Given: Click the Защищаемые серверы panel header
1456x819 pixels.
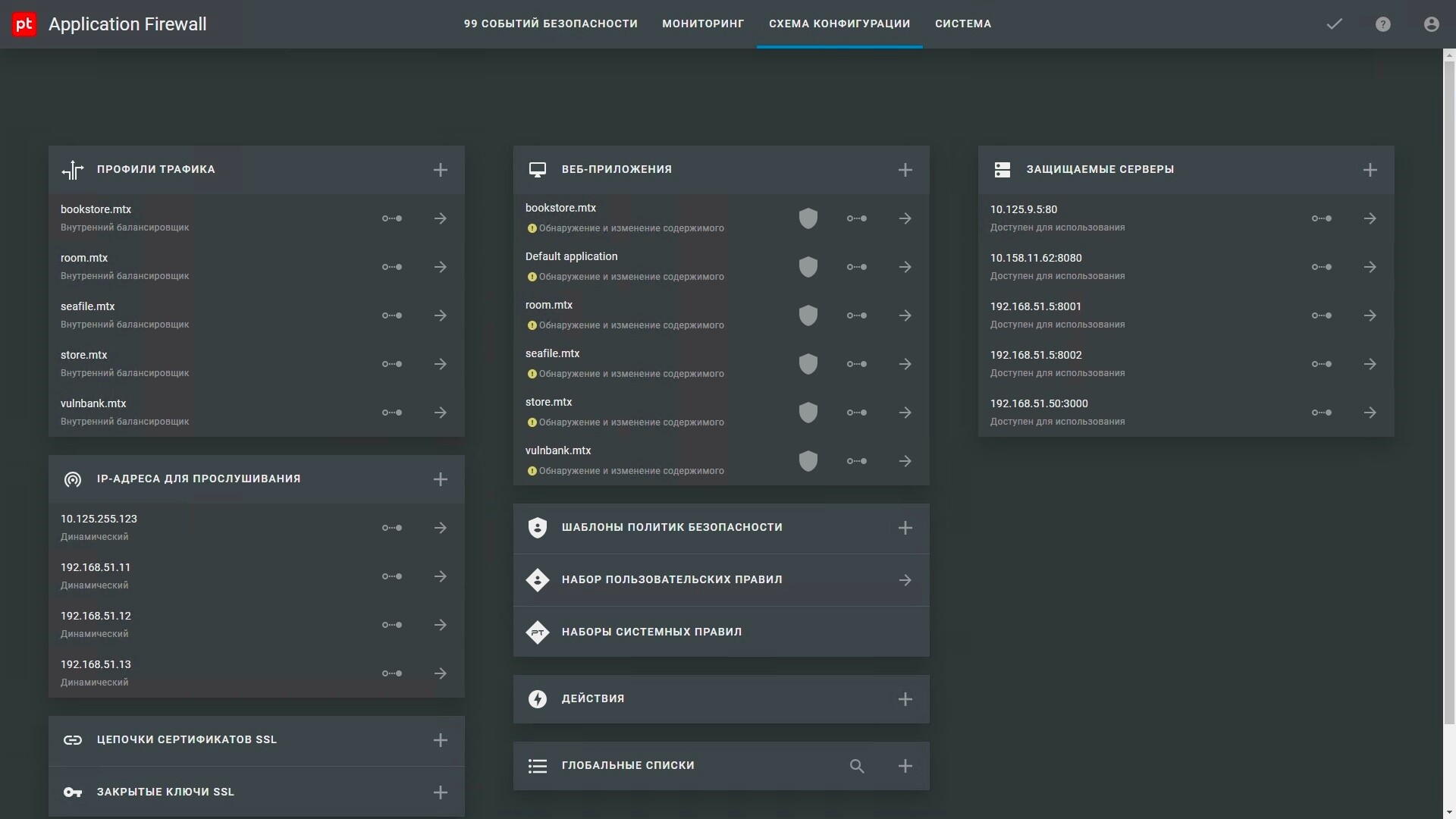Looking at the screenshot, I should point(1186,170).
